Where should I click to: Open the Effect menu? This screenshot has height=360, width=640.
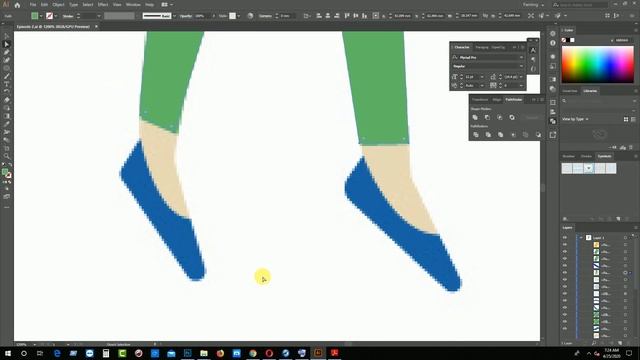(103, 5)
